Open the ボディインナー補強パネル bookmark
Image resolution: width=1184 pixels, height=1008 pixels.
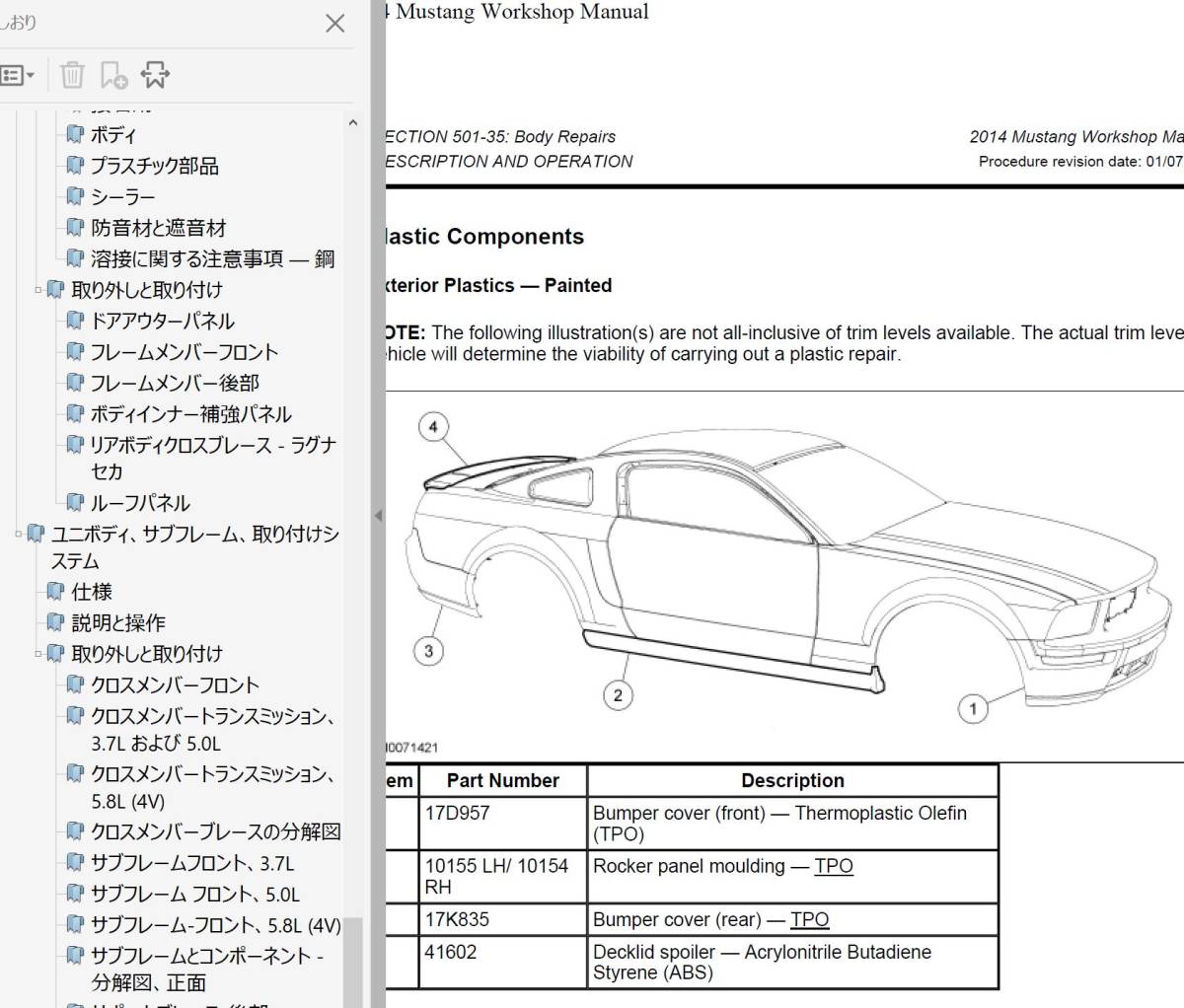click(191, 413)
